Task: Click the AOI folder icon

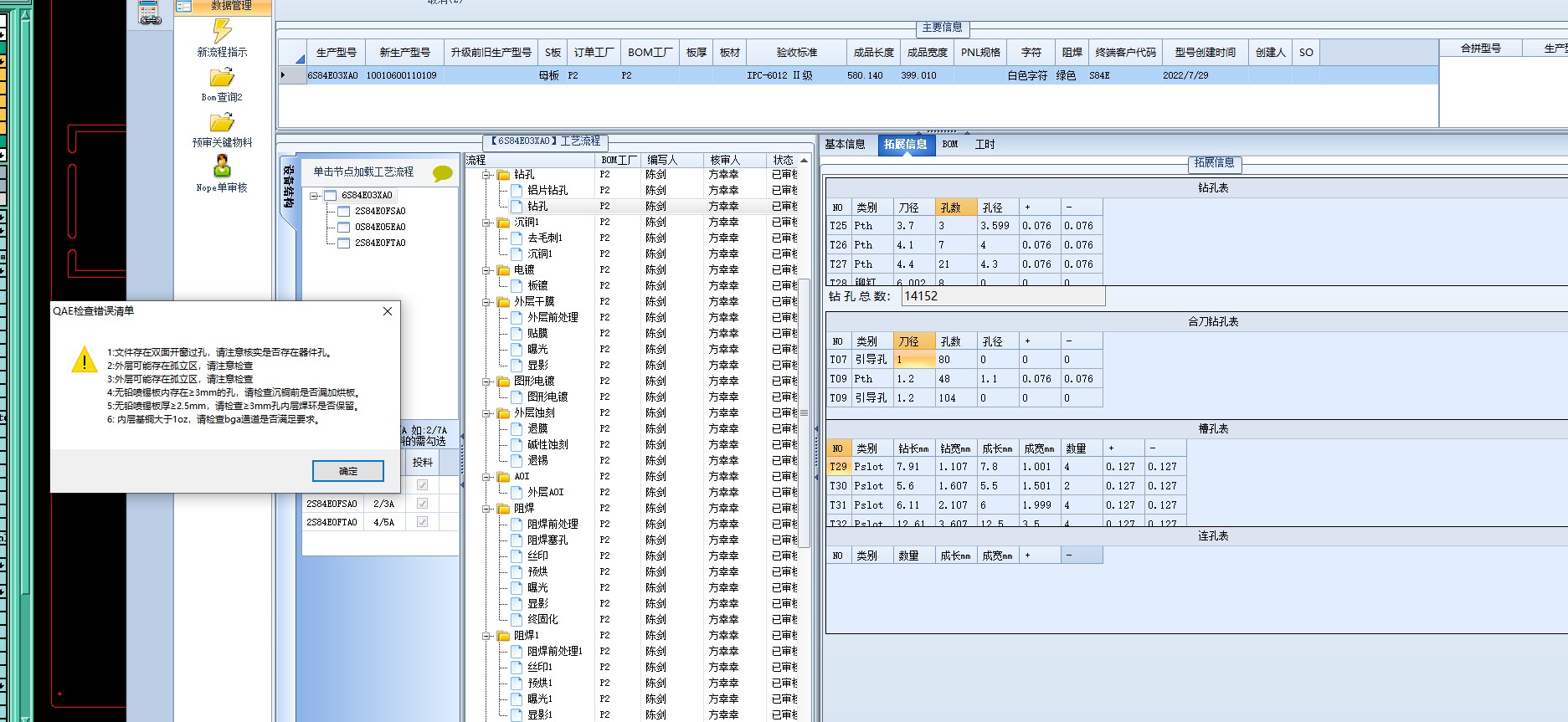Action: coord(503,477)
